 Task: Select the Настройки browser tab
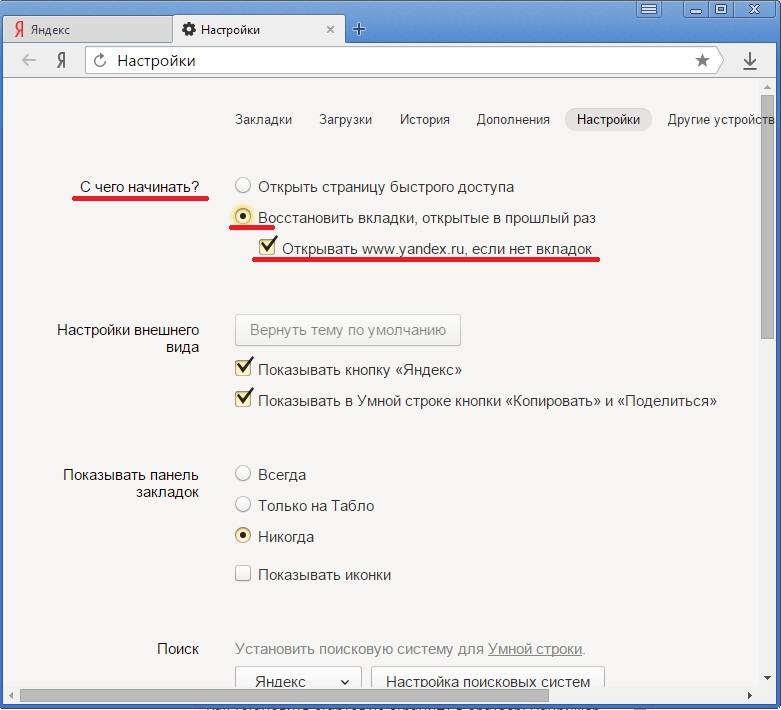tap(259, 29)
